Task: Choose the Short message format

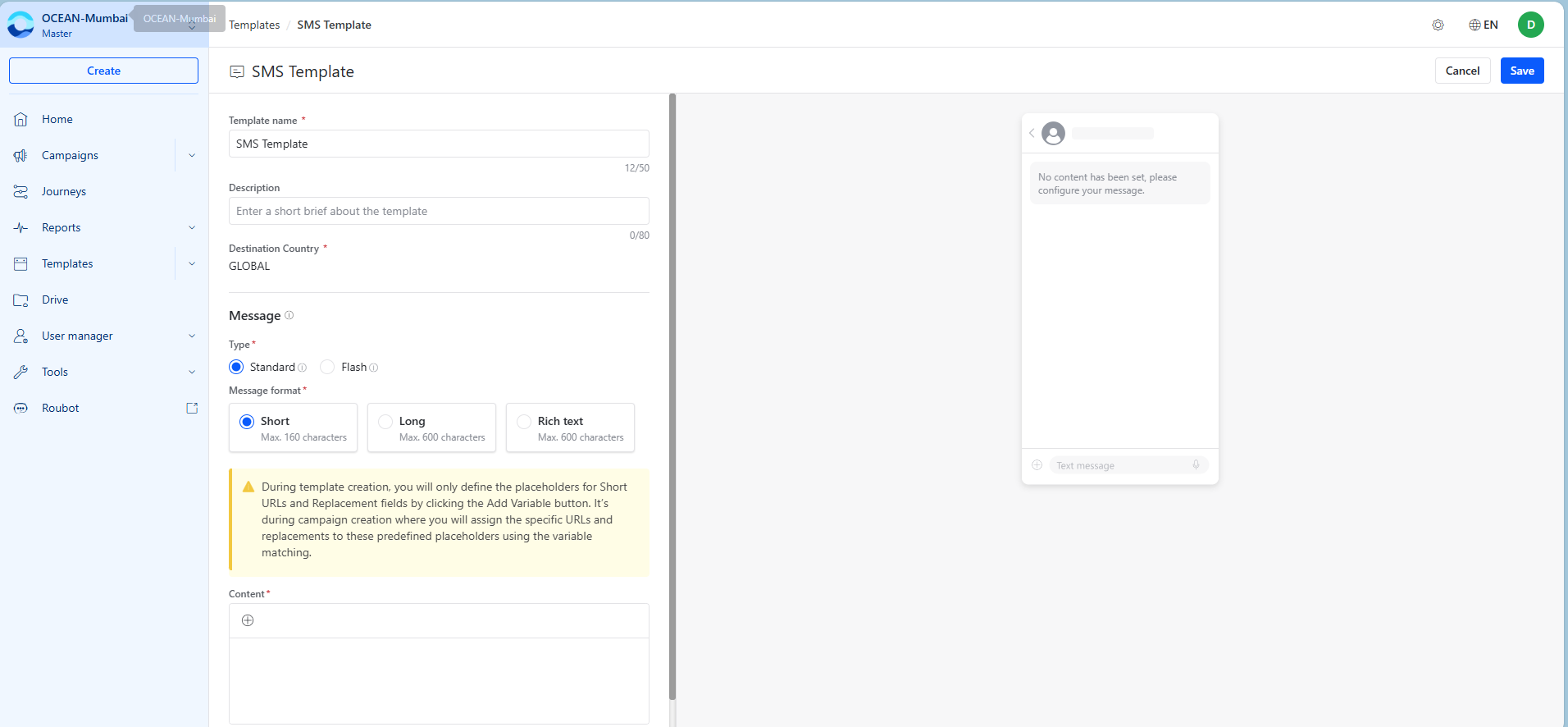Action: point(293,428)
